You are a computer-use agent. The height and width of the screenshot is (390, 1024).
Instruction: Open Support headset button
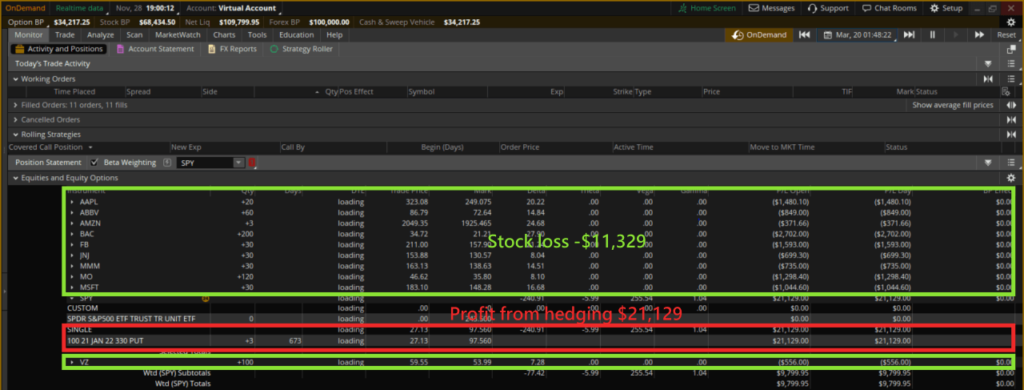pos(827,8)
